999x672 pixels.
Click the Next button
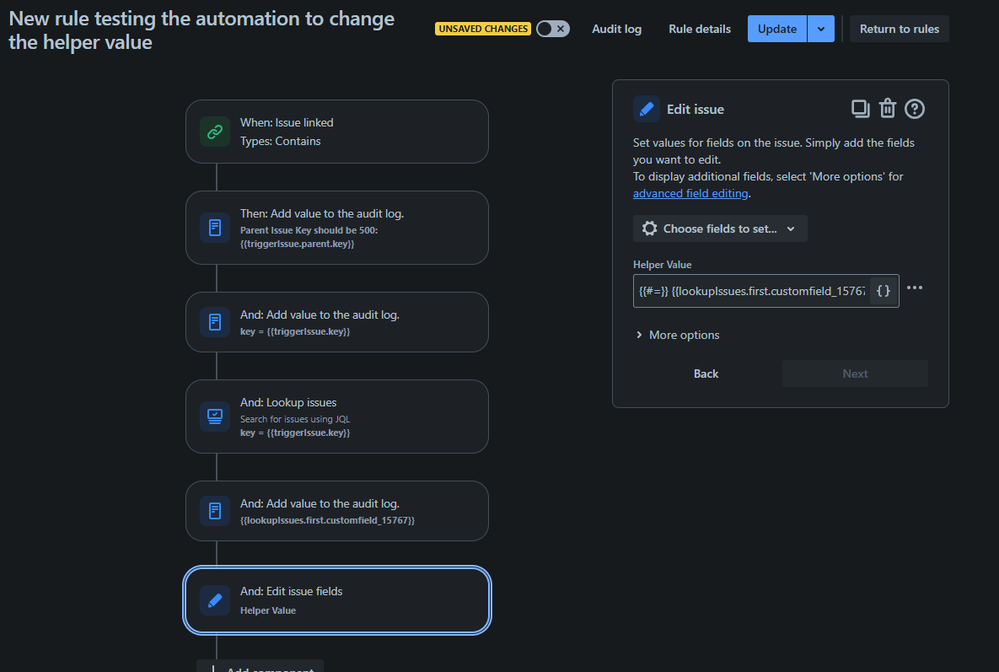point(855,374)
